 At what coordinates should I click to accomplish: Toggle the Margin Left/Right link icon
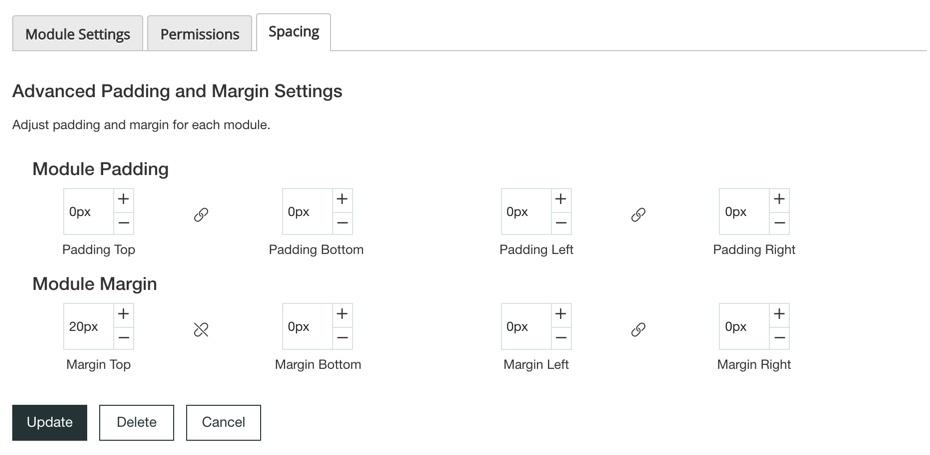click(638, 330)
